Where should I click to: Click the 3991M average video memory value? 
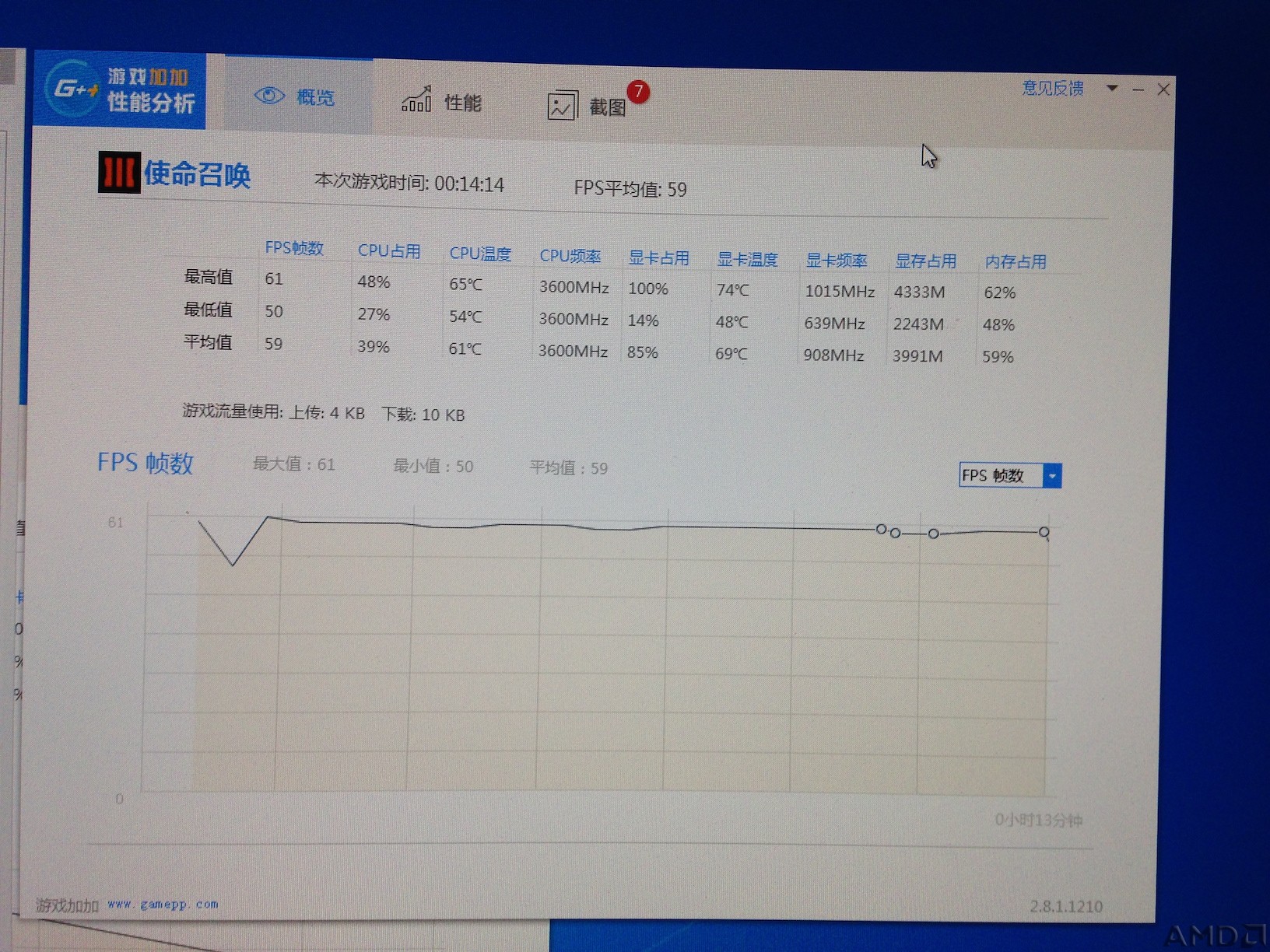tap(917, 356)
